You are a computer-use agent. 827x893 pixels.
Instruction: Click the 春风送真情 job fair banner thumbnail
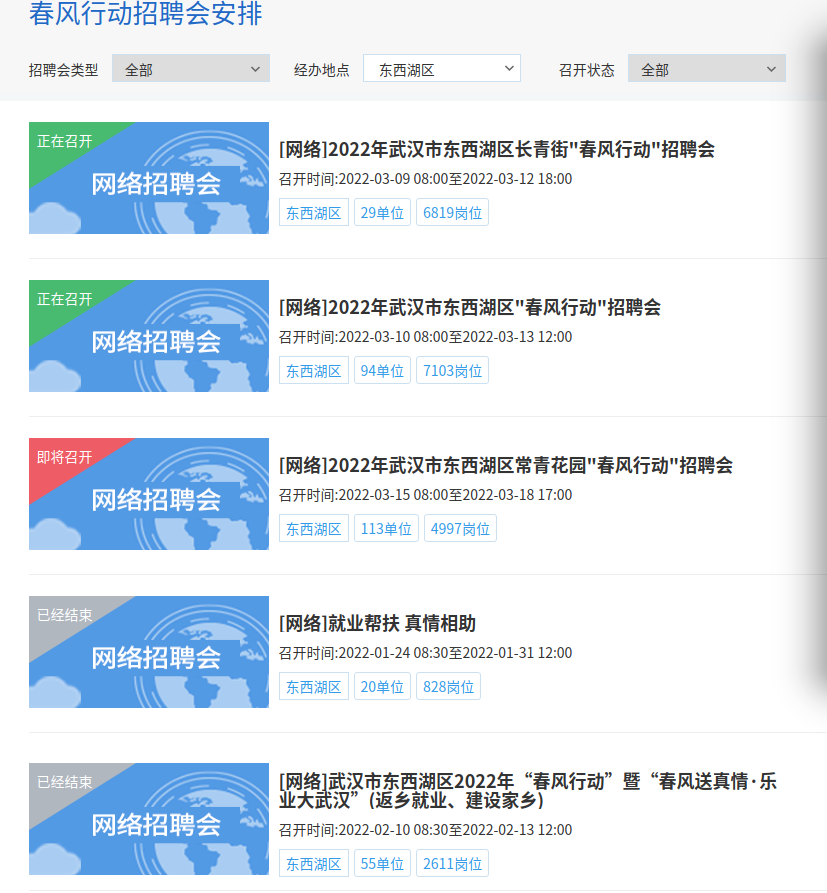[x=149, y=819]
